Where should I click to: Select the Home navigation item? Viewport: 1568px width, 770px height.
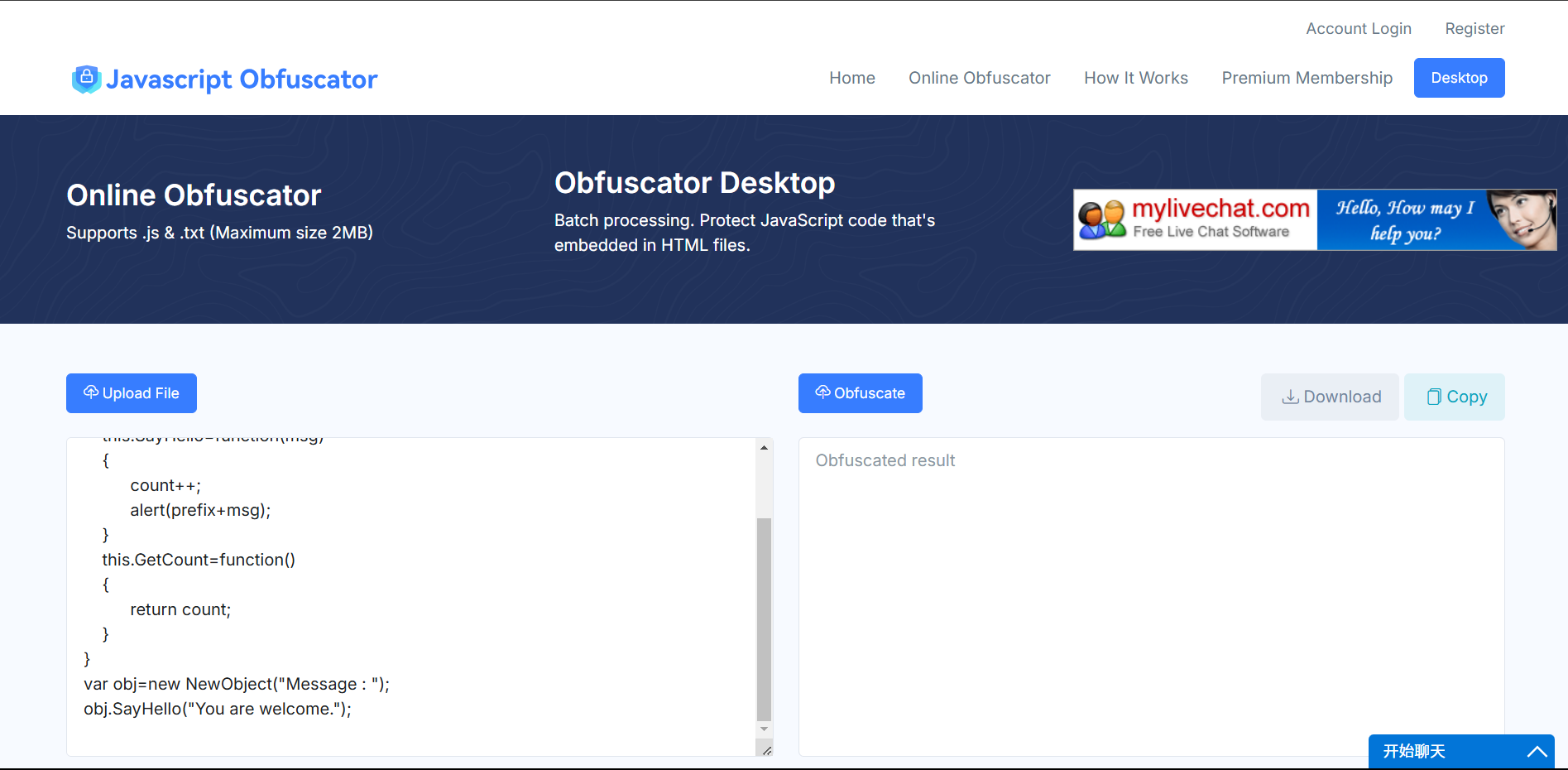(x=851, y=77)
